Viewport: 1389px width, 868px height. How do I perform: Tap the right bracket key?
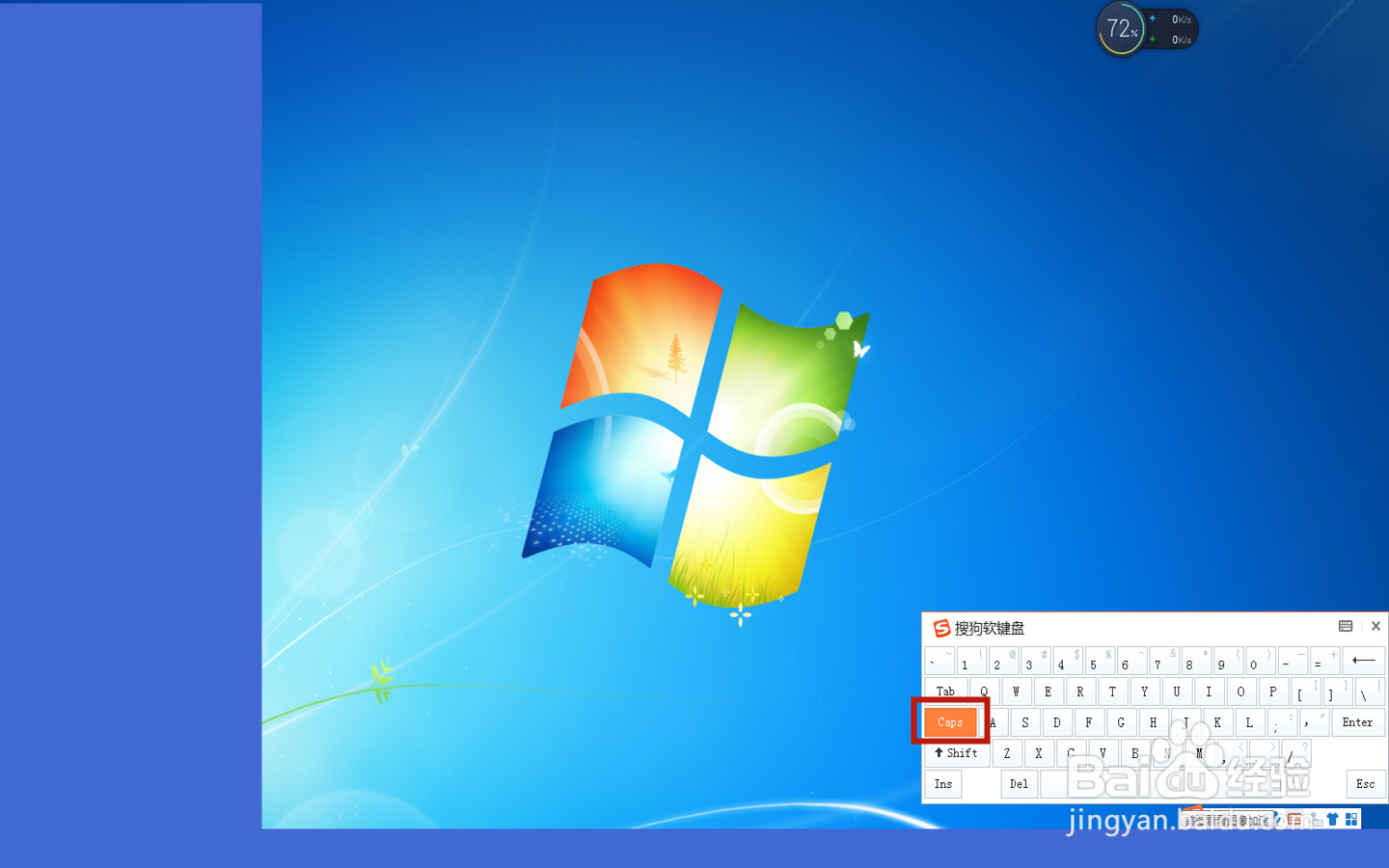point(1338,692)
